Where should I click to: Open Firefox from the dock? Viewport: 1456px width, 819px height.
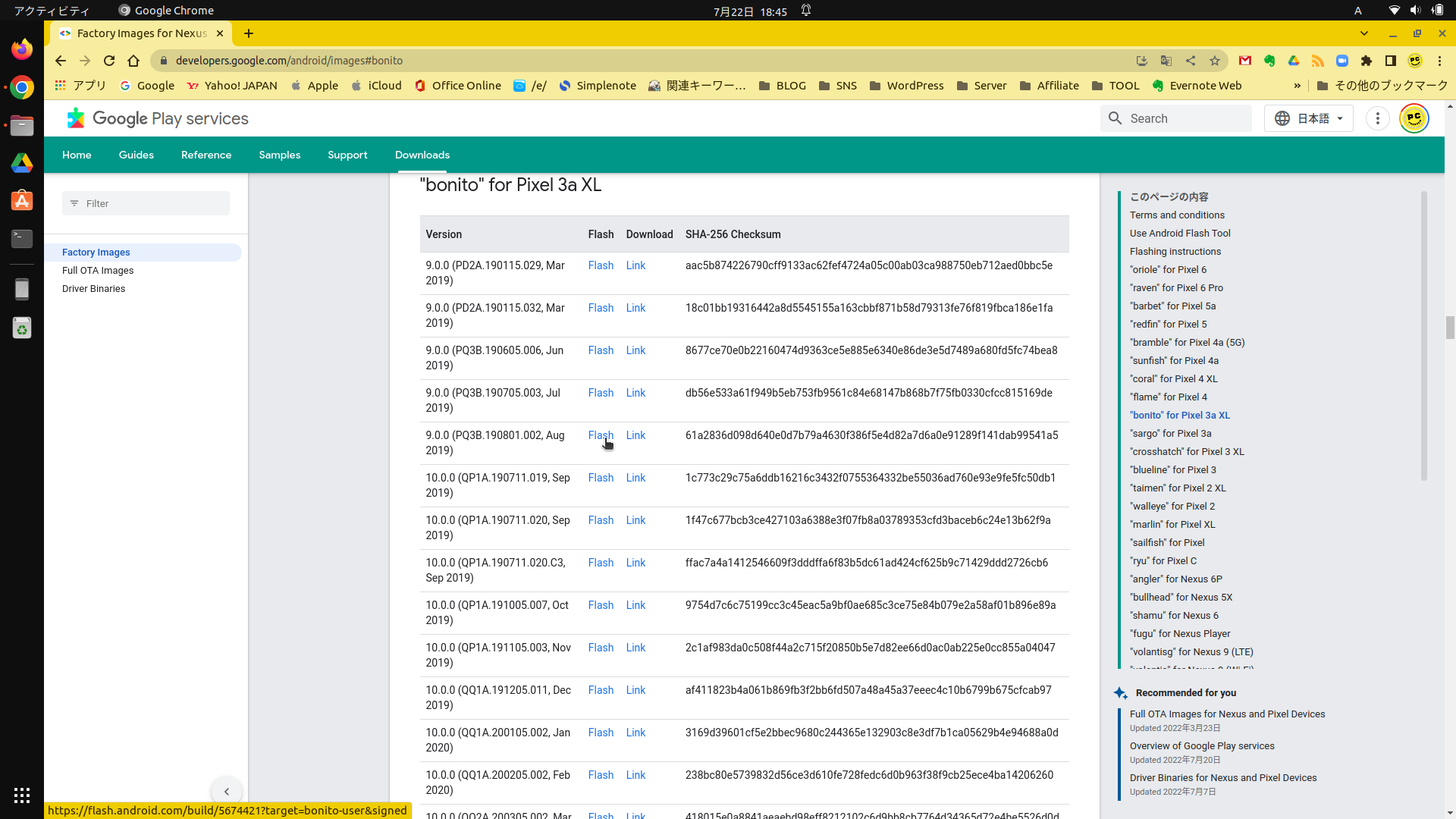(x=21, y=50)
